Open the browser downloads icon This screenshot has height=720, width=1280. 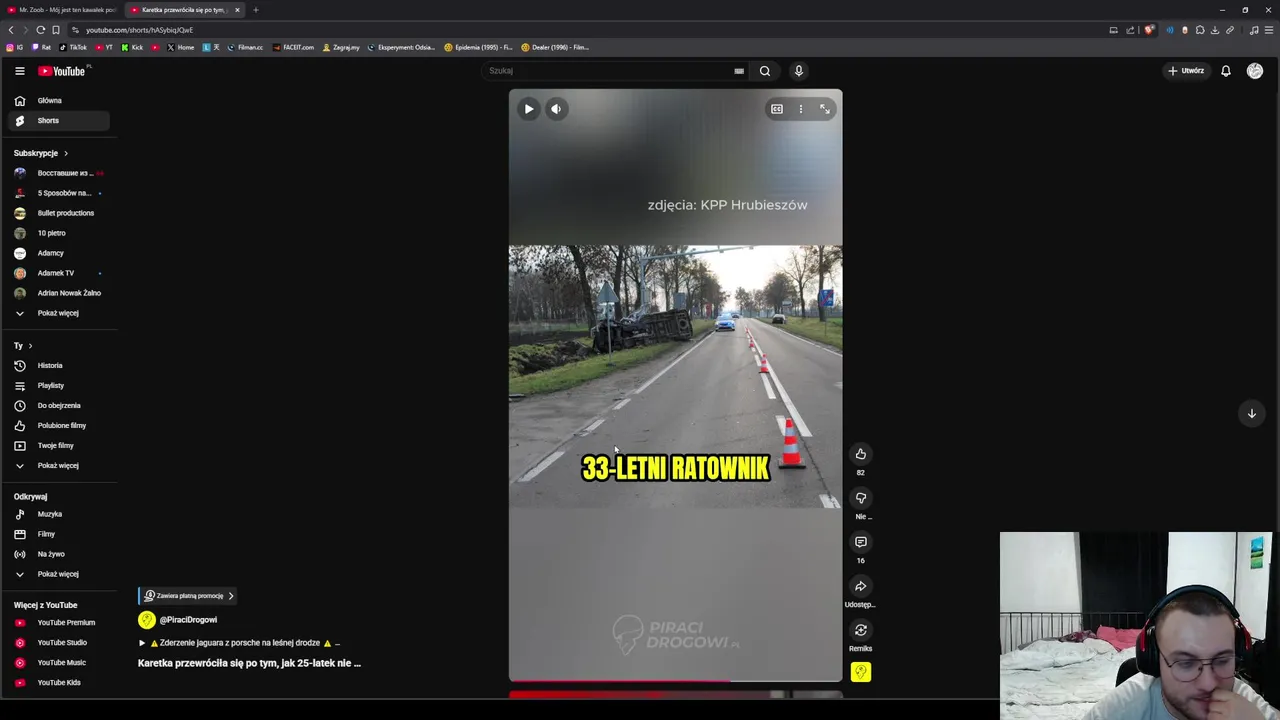click(1215, 30)
